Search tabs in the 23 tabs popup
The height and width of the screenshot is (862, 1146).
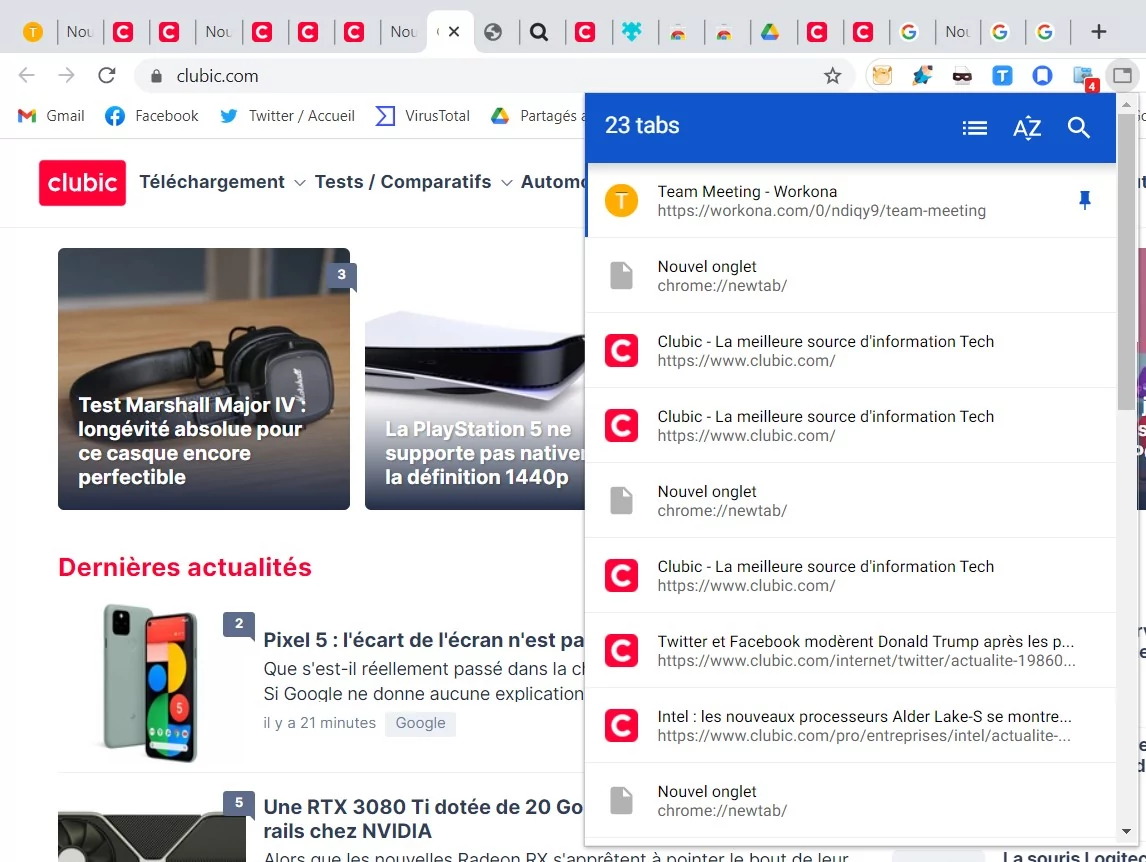[1079, 128]
